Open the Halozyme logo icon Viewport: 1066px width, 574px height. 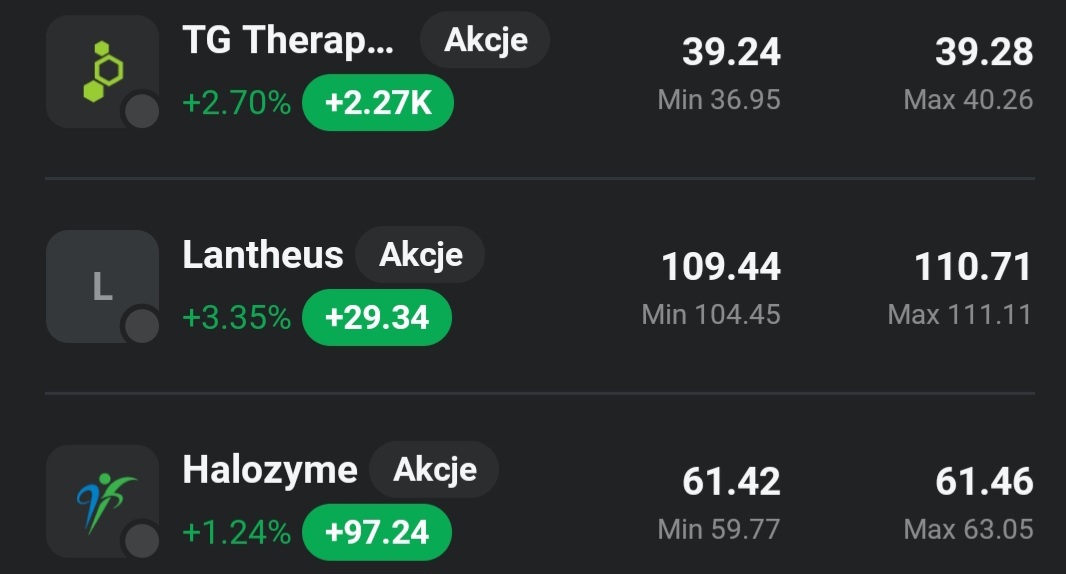click(102, 500)
